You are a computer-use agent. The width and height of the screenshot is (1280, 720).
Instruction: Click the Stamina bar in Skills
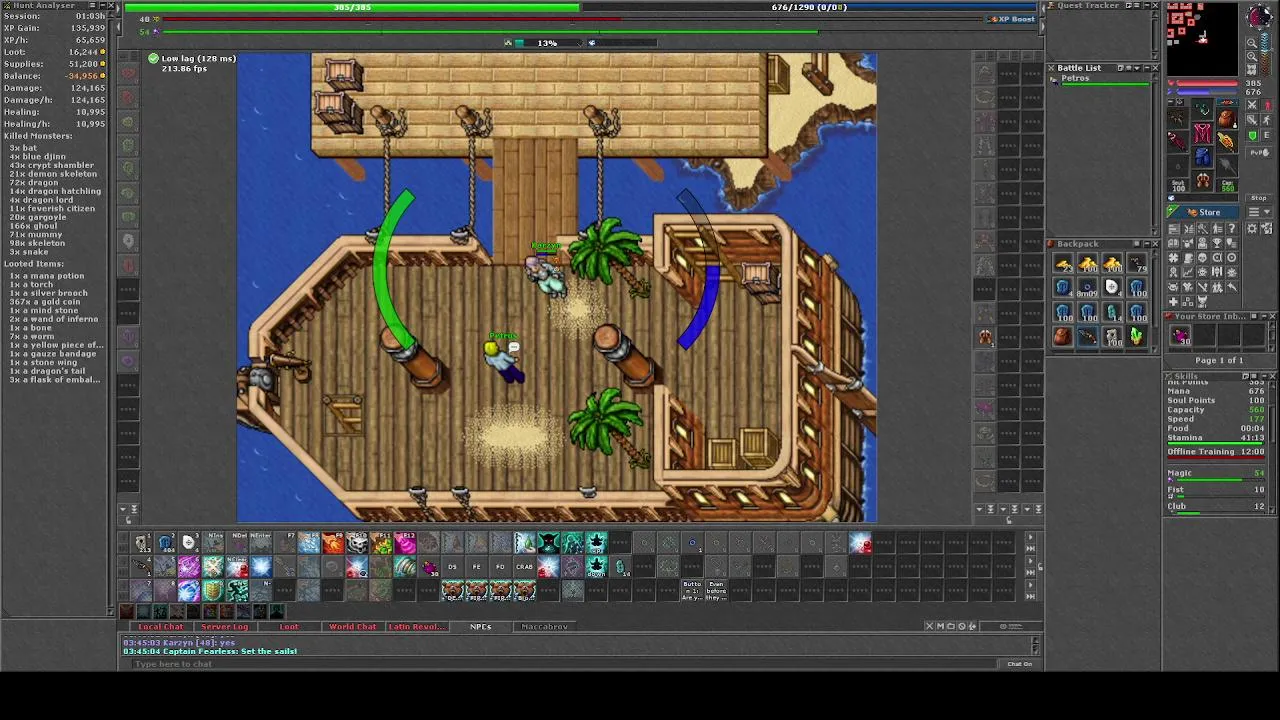1215,443
